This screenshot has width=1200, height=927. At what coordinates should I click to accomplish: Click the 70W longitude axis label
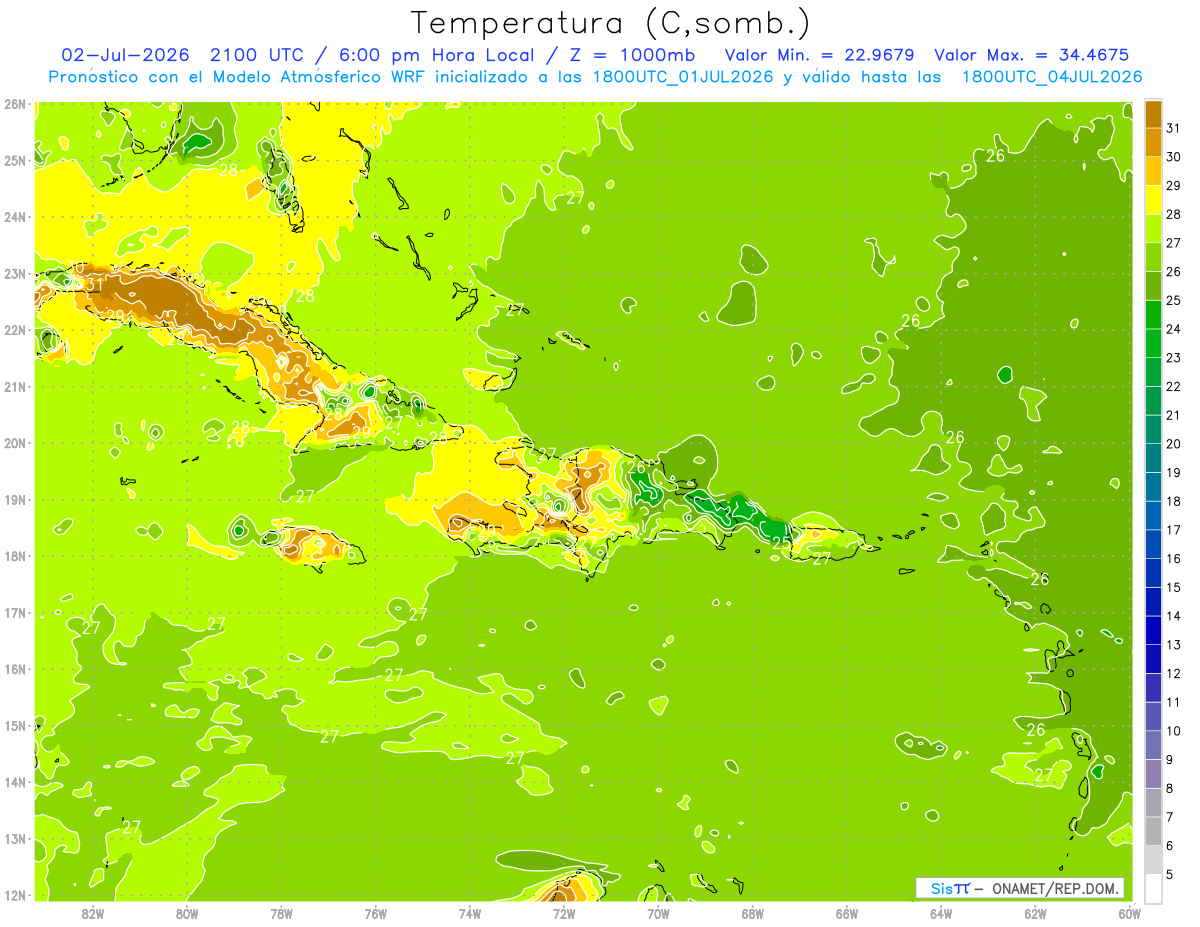click(658, 913)
